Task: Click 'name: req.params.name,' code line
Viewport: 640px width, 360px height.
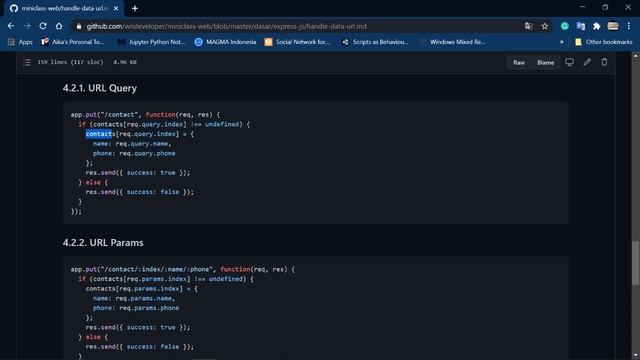Action: click(x=134, y=298)
